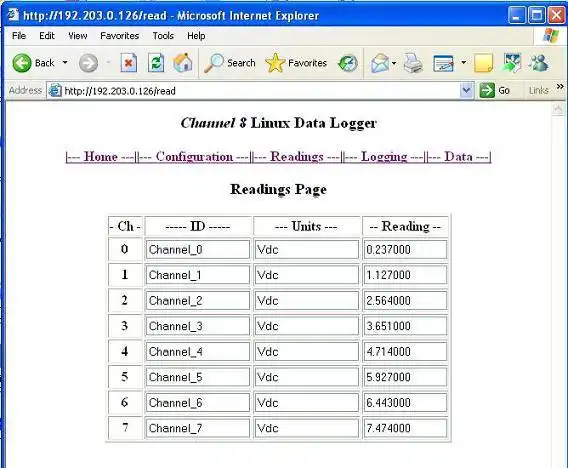Image resolution: width=568 pixels, height=468 pixels.
Task: Click the '-- Reading --' column header
Action: 405,226
